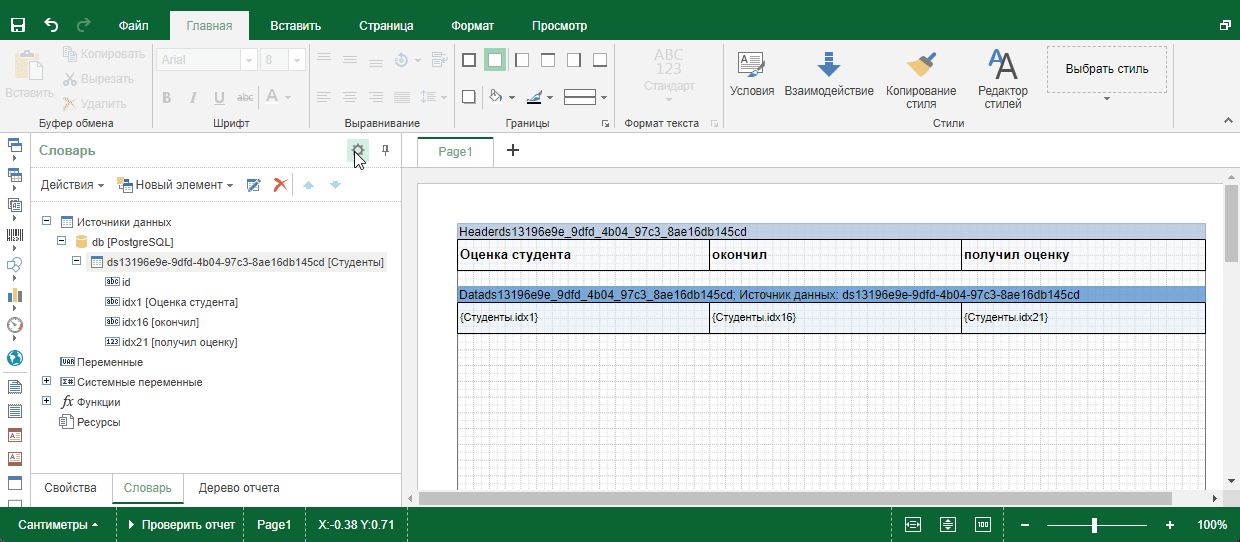1240x542 pixels.
Task: Collapse the Источники данных tree node
Action: [47, 222]
